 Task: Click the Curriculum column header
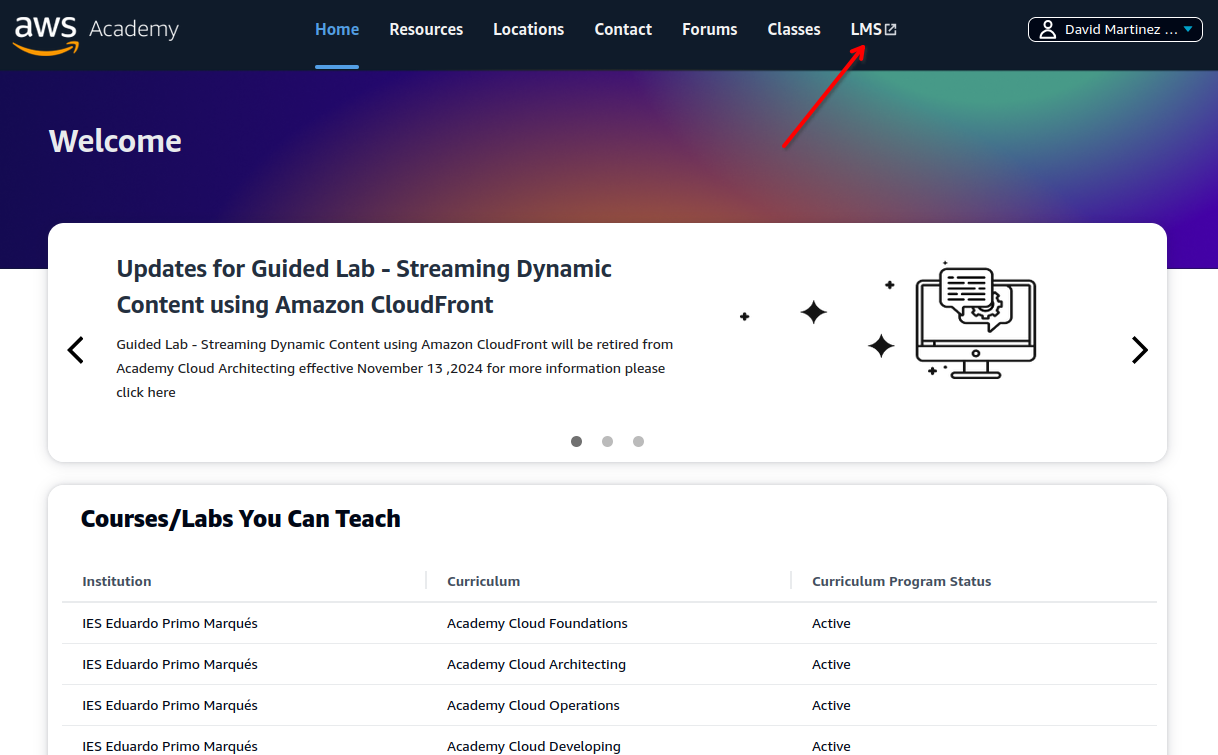pos(483,581)
